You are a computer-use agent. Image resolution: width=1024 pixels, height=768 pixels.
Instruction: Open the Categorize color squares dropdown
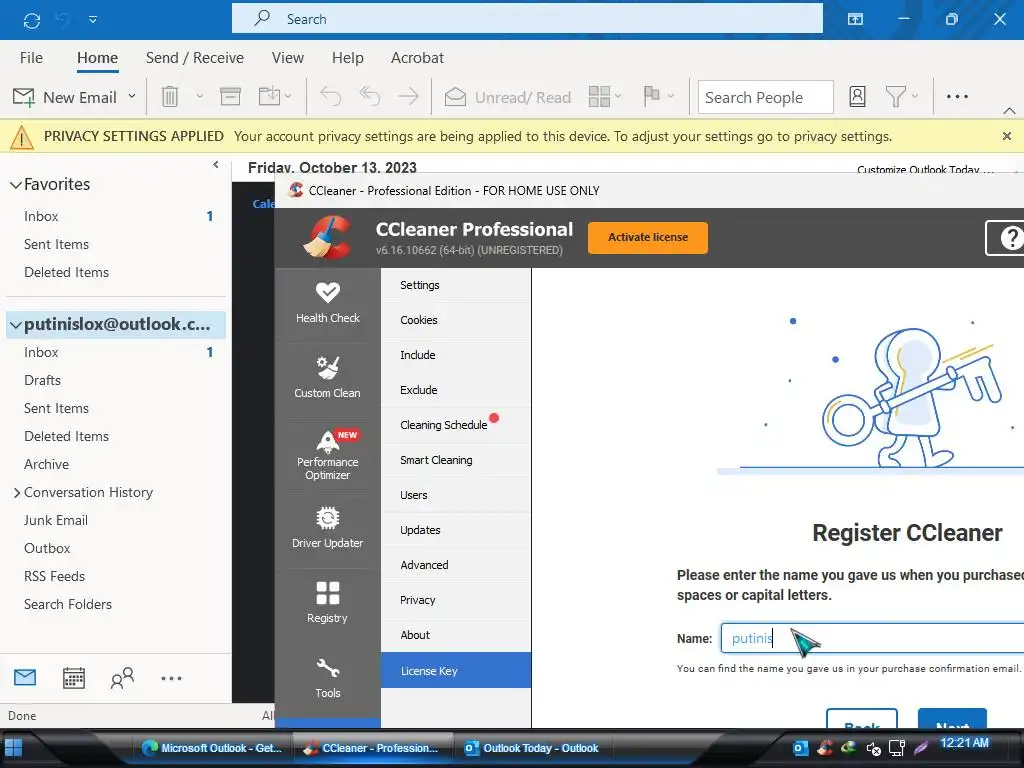[x=605, y=97]
